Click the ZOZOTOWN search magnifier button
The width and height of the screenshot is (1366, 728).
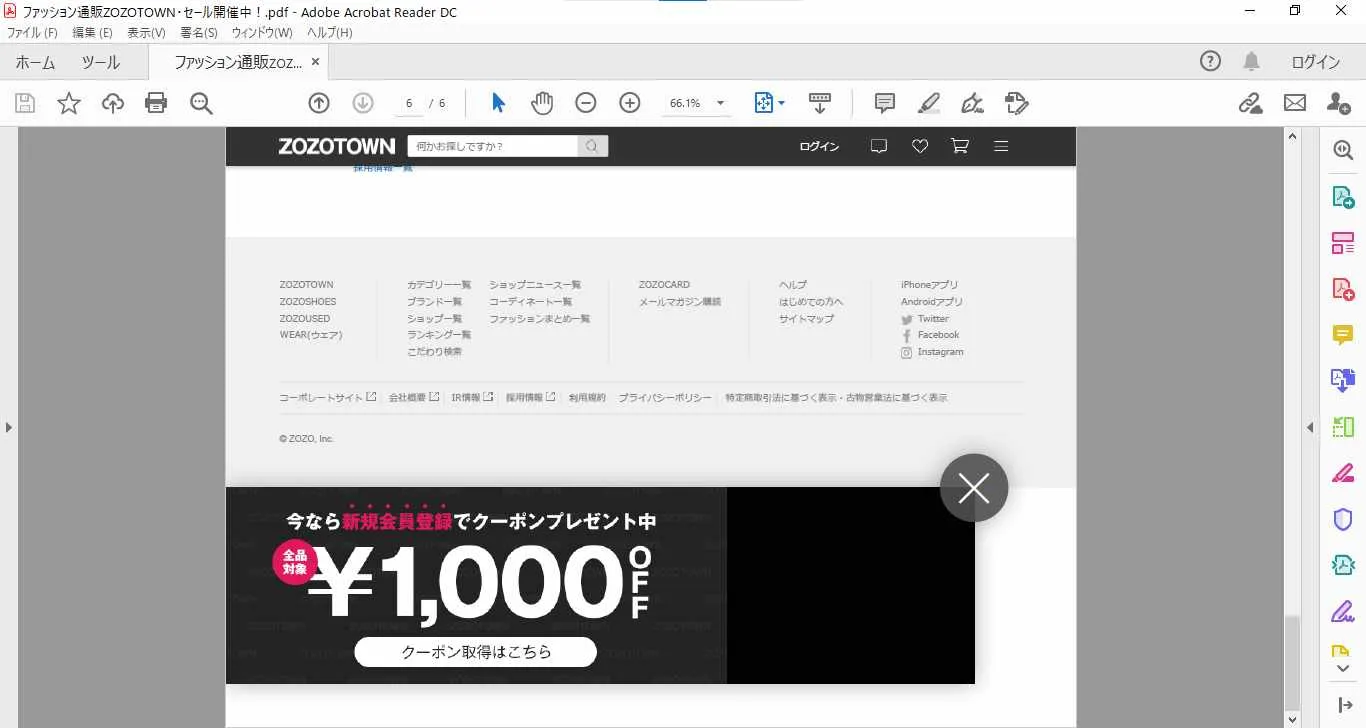point(592,146)
